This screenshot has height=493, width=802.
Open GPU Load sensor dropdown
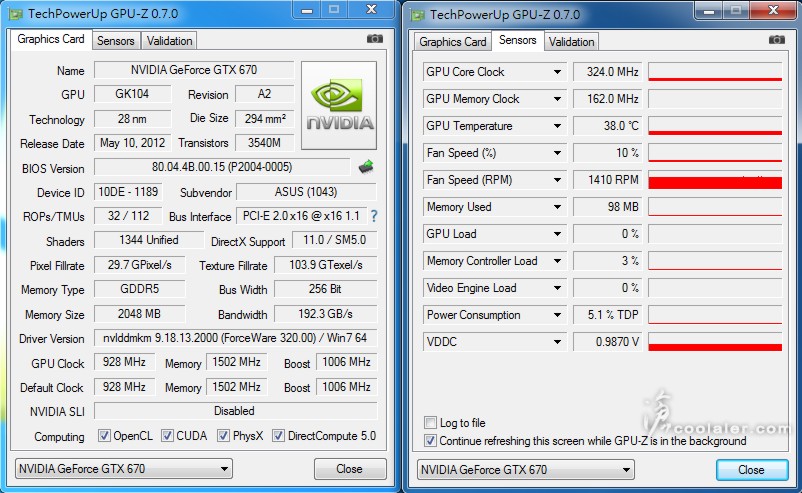click(557, 234)
